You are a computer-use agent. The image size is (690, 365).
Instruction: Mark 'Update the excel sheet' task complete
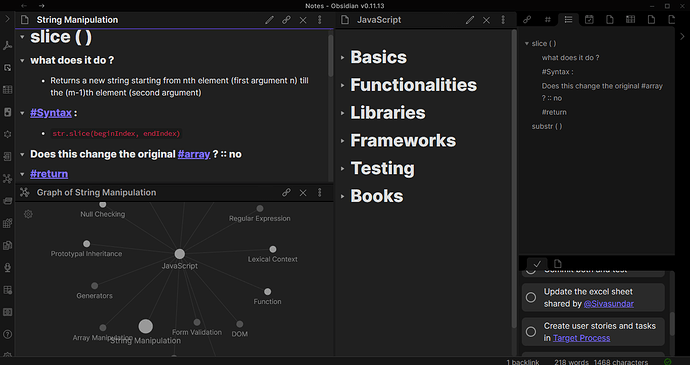531,298
